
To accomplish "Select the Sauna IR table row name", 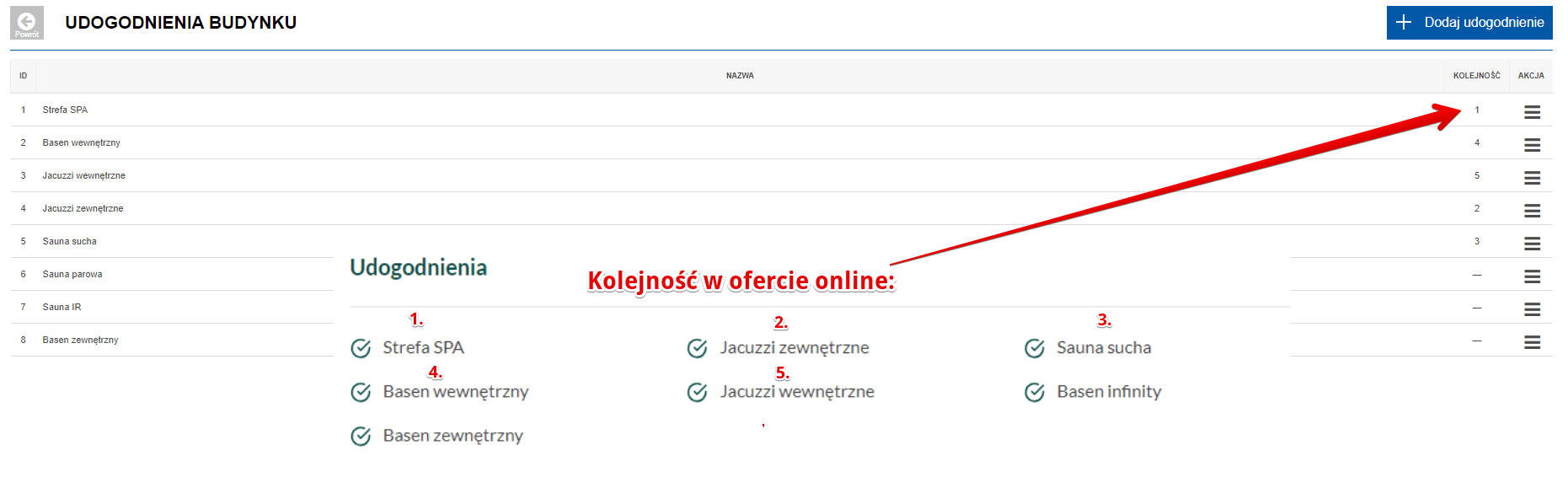I will (x=62, y=307).
